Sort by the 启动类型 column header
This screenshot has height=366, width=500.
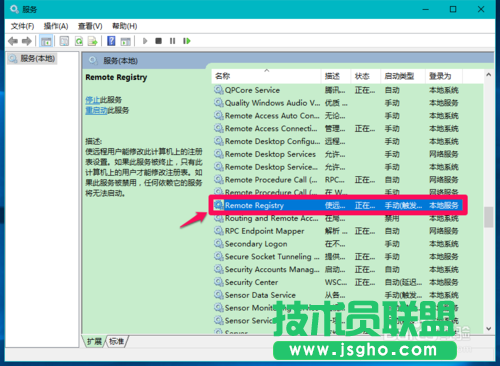coord(403,76)
